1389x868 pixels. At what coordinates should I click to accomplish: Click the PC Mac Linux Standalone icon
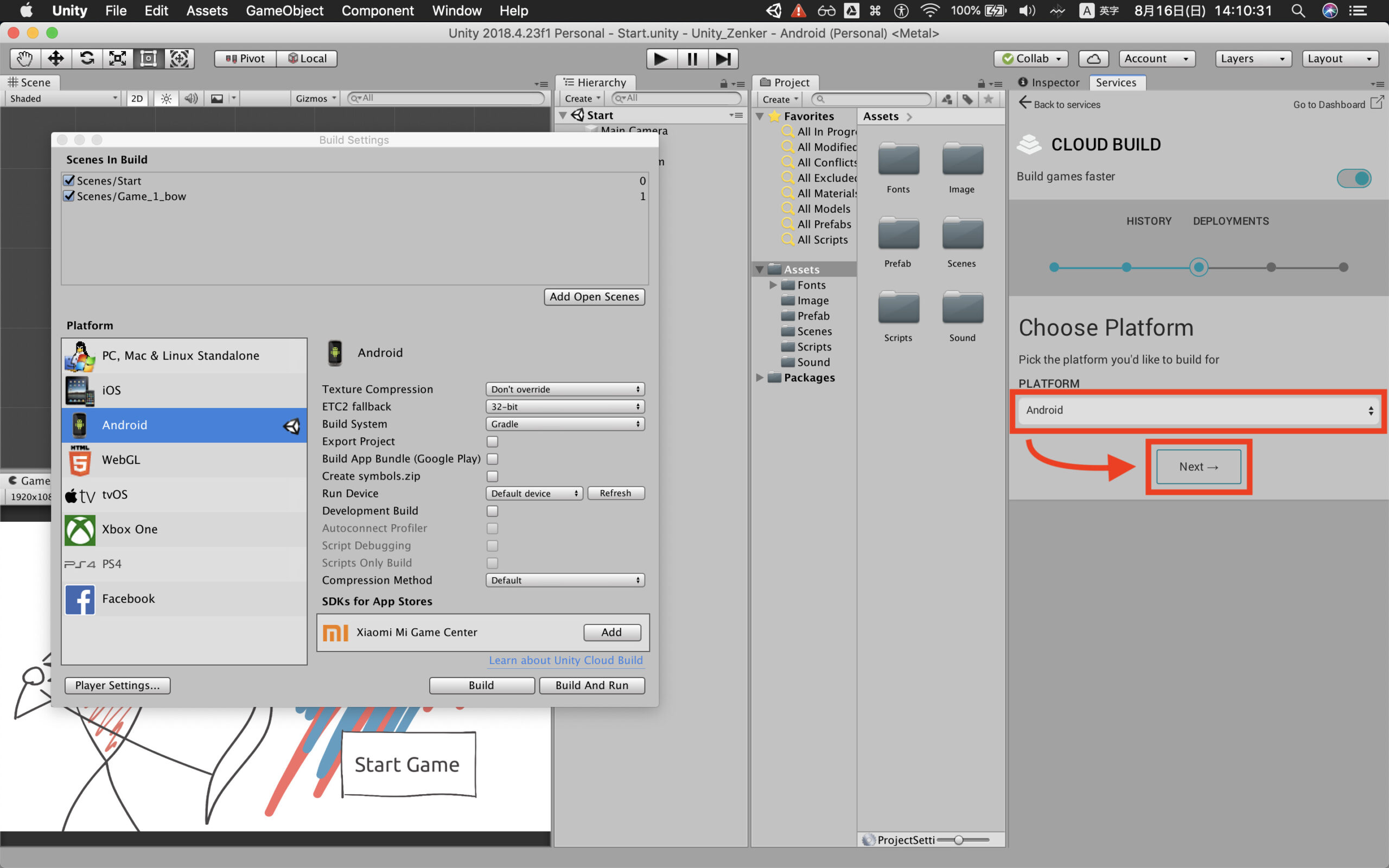(x=80, y=355)
